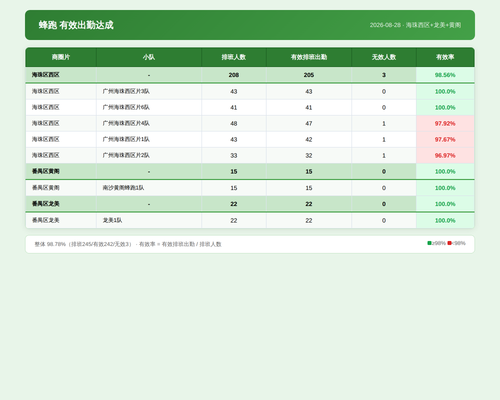Click the 无效人数 column header

coord(384,57)
